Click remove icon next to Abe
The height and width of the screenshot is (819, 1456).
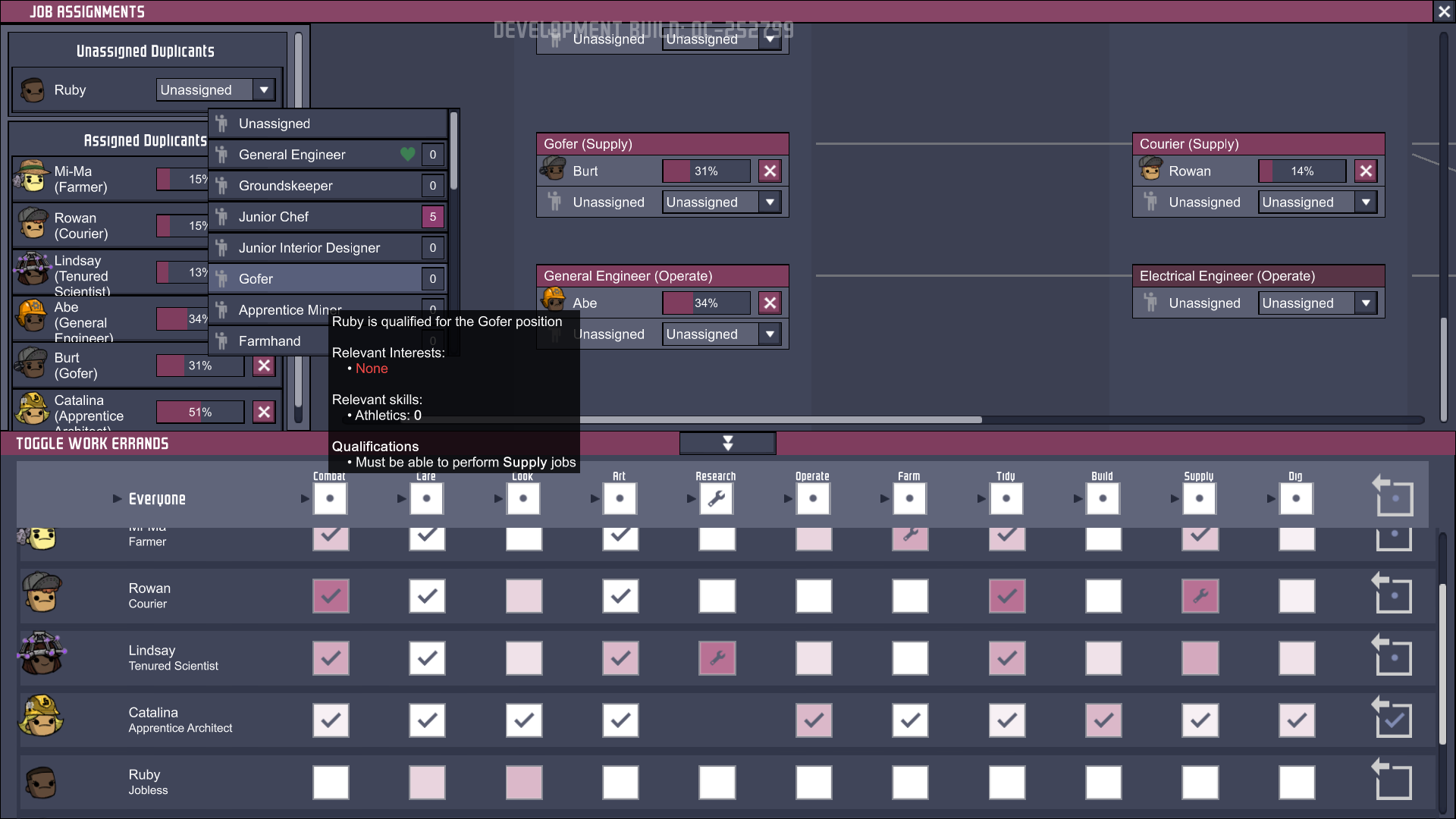click(770, 303)
